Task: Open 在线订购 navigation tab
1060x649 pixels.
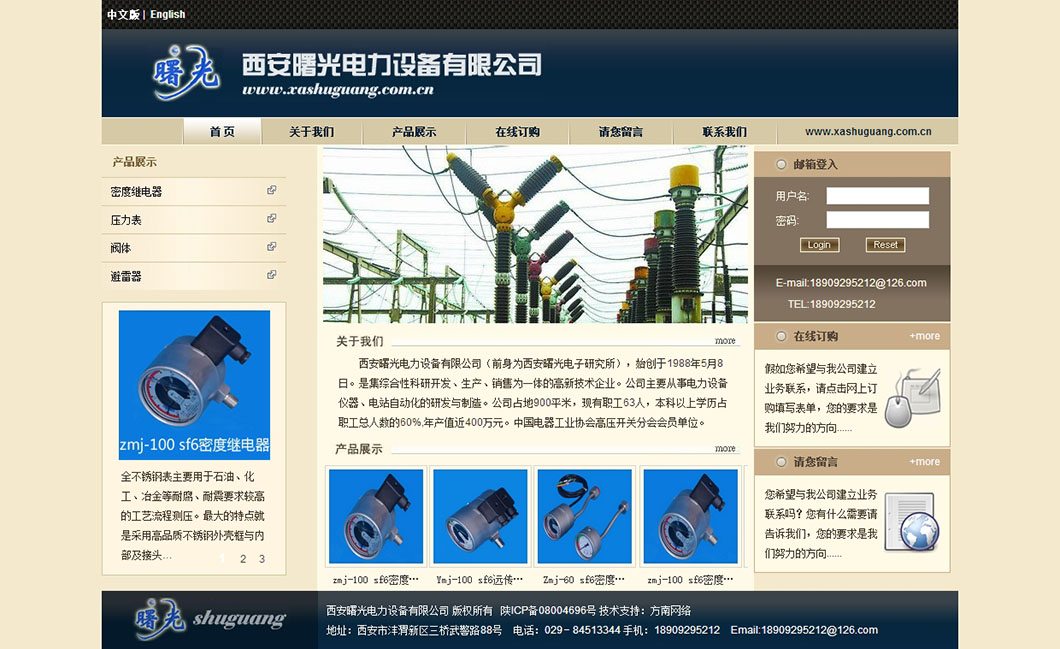Action: point(518,132)
